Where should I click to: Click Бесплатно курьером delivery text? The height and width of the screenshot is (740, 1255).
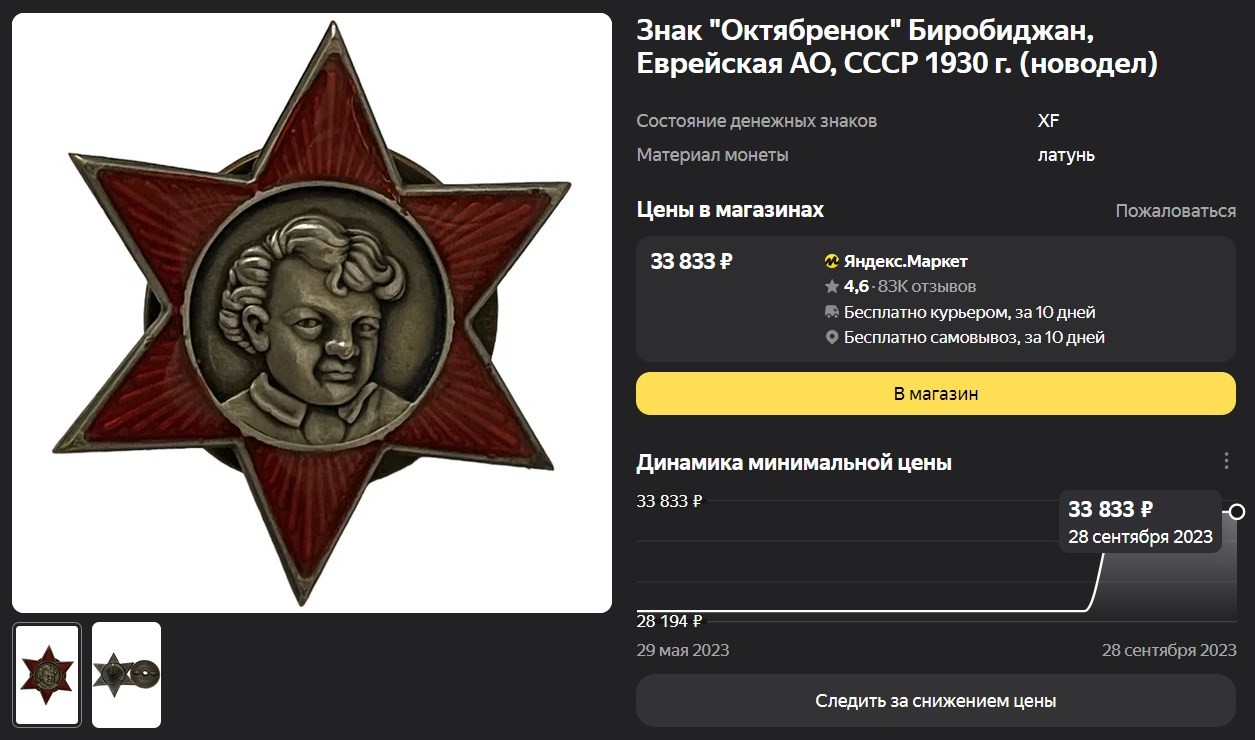pyautogui.click(x=970, y=312)
